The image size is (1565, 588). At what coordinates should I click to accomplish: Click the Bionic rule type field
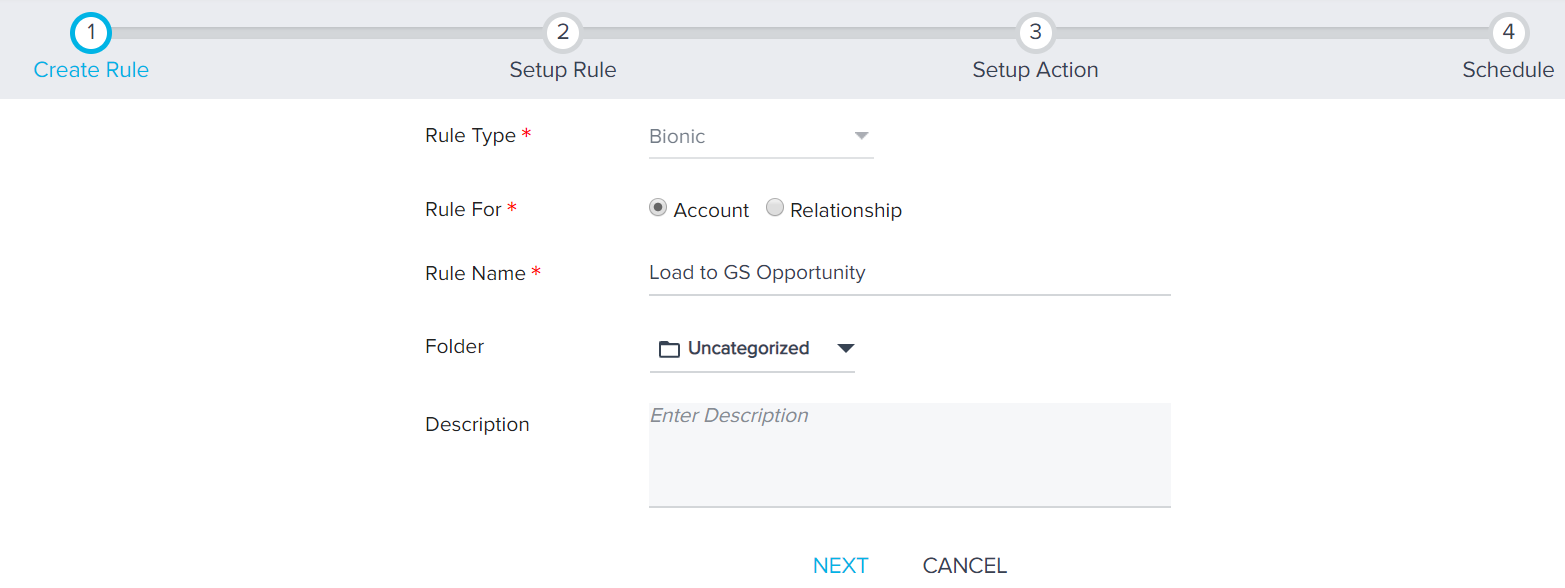761,137
